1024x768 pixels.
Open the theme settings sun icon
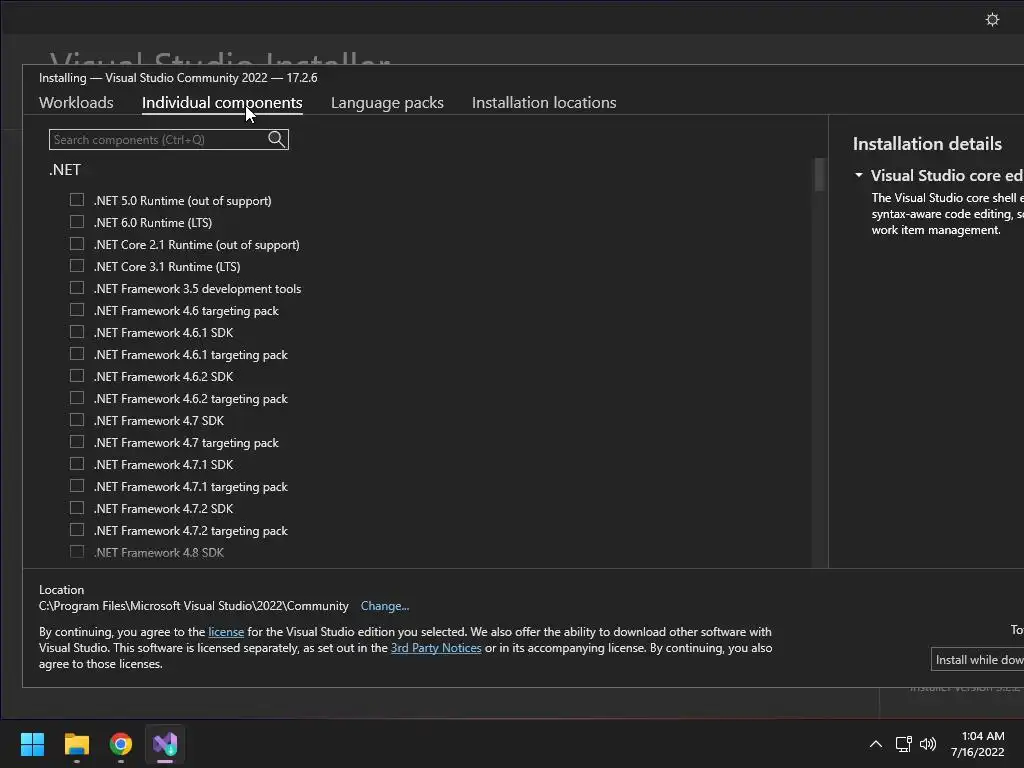(x=992, y=20)
